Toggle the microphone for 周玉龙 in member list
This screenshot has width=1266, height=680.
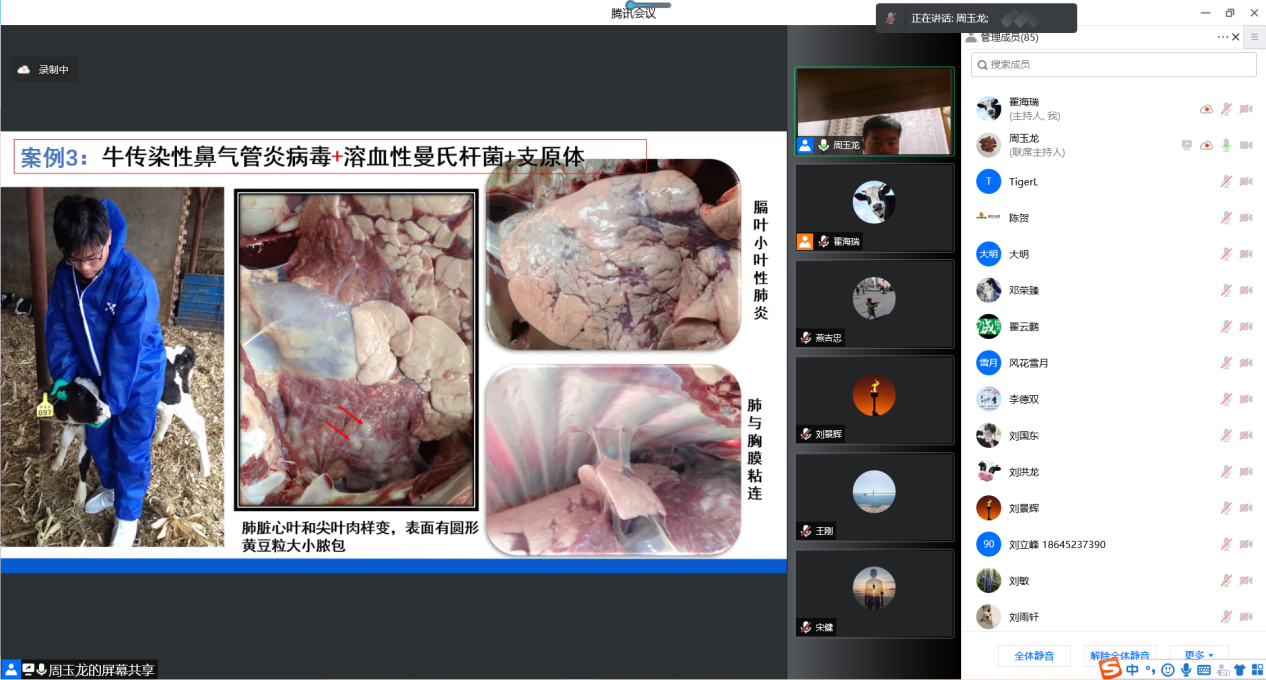click(1226, 145)
